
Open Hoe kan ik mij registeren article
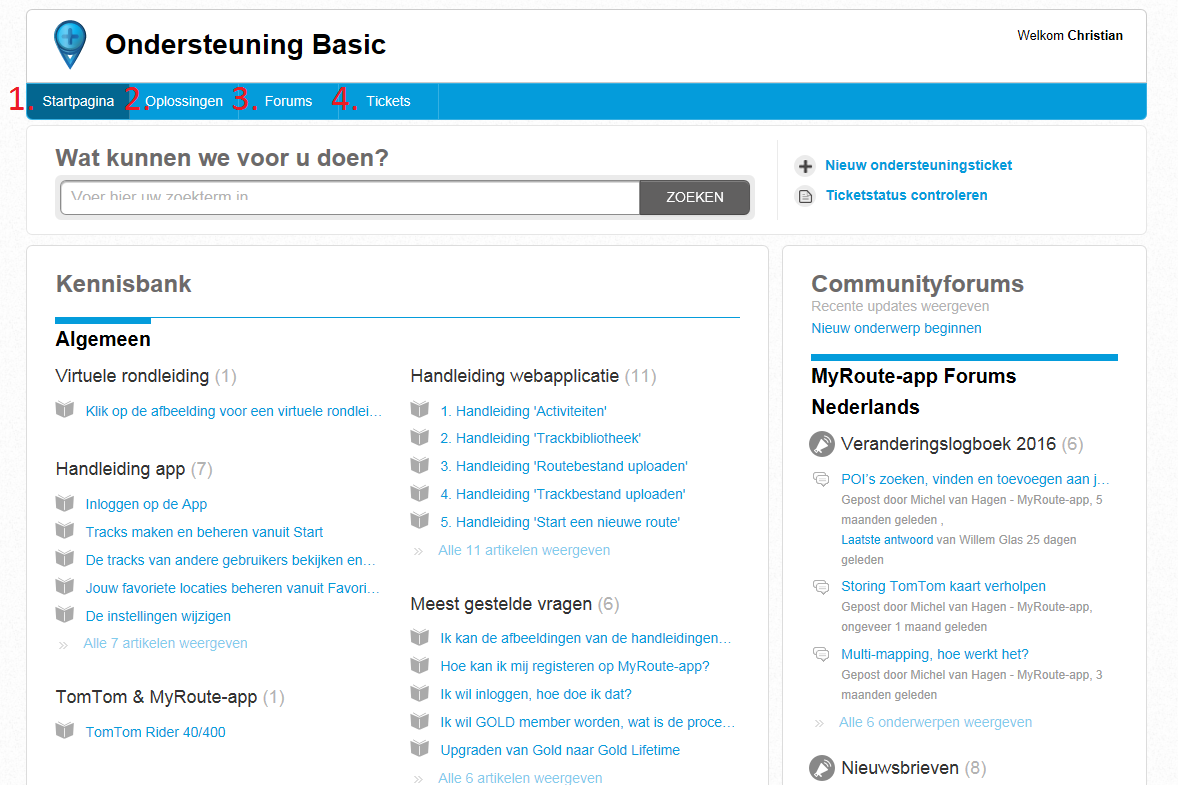pyautogui.click(x=575, y=666)
